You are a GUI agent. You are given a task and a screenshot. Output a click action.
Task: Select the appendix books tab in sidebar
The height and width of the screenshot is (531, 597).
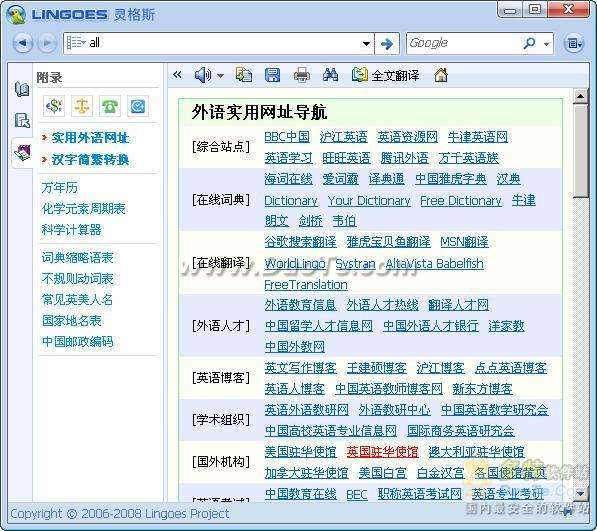(x=22, y=152)
